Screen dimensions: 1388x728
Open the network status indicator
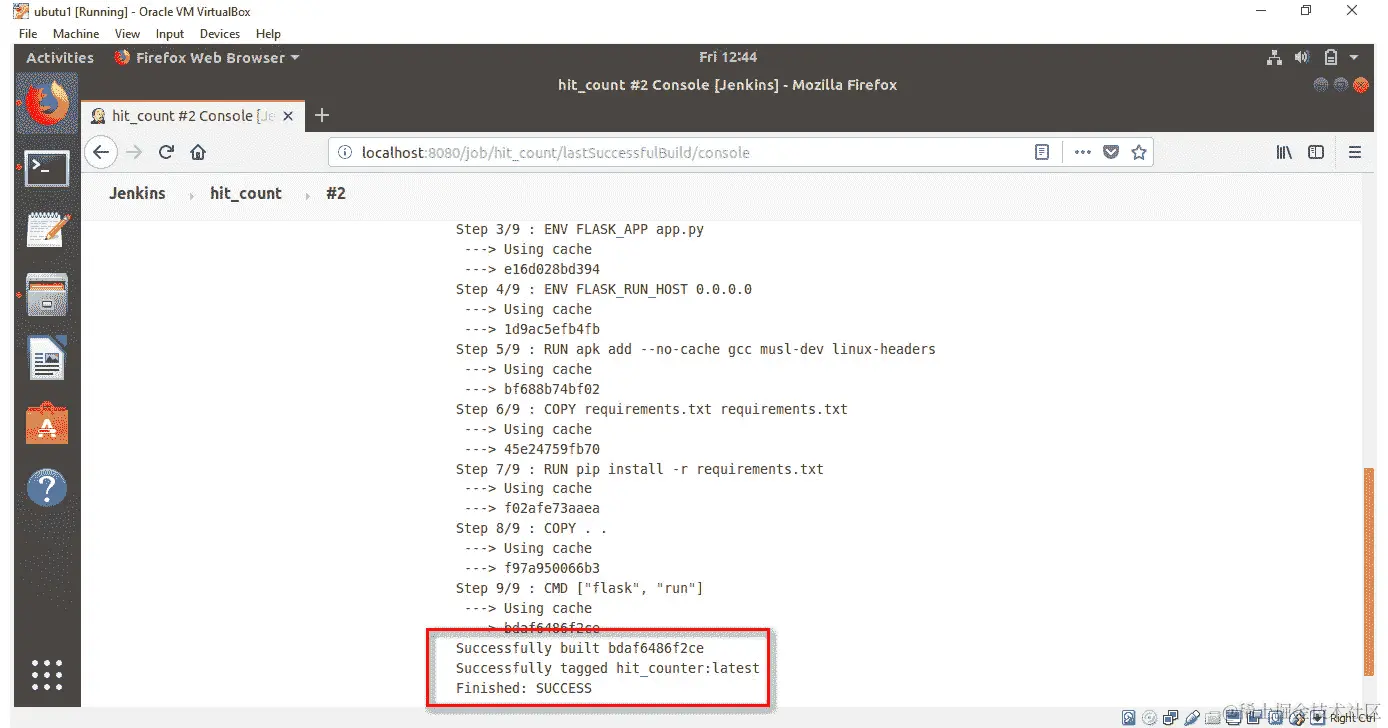(x=1274, y=58)
